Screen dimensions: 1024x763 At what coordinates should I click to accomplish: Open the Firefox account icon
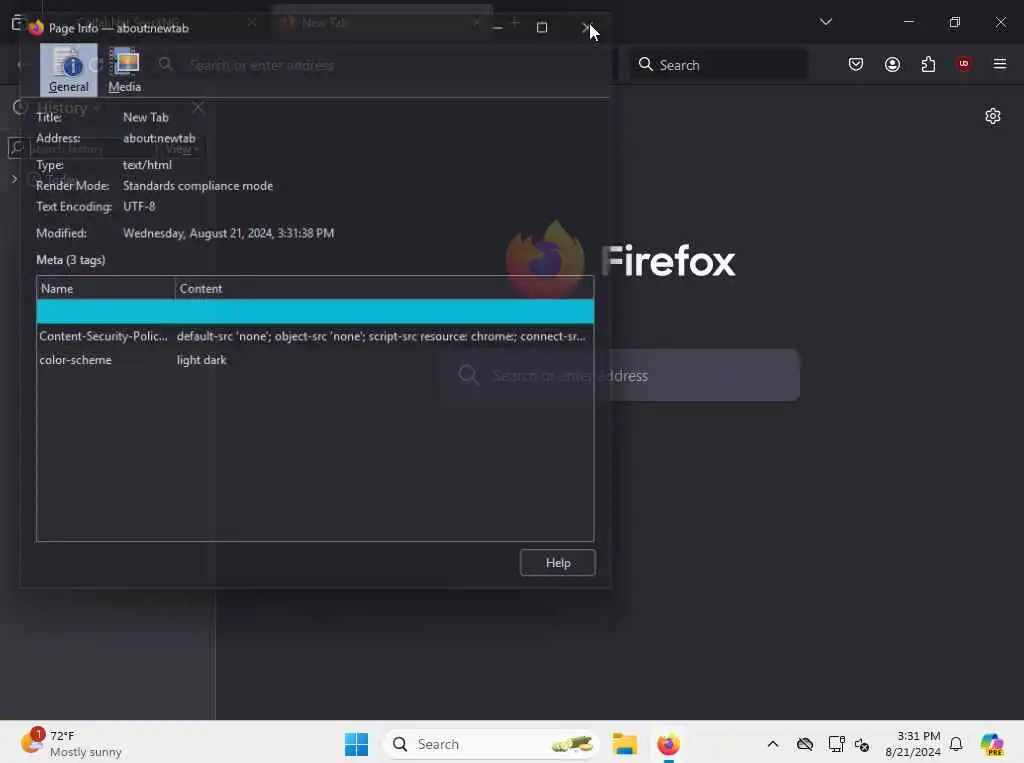coord(892,64)
